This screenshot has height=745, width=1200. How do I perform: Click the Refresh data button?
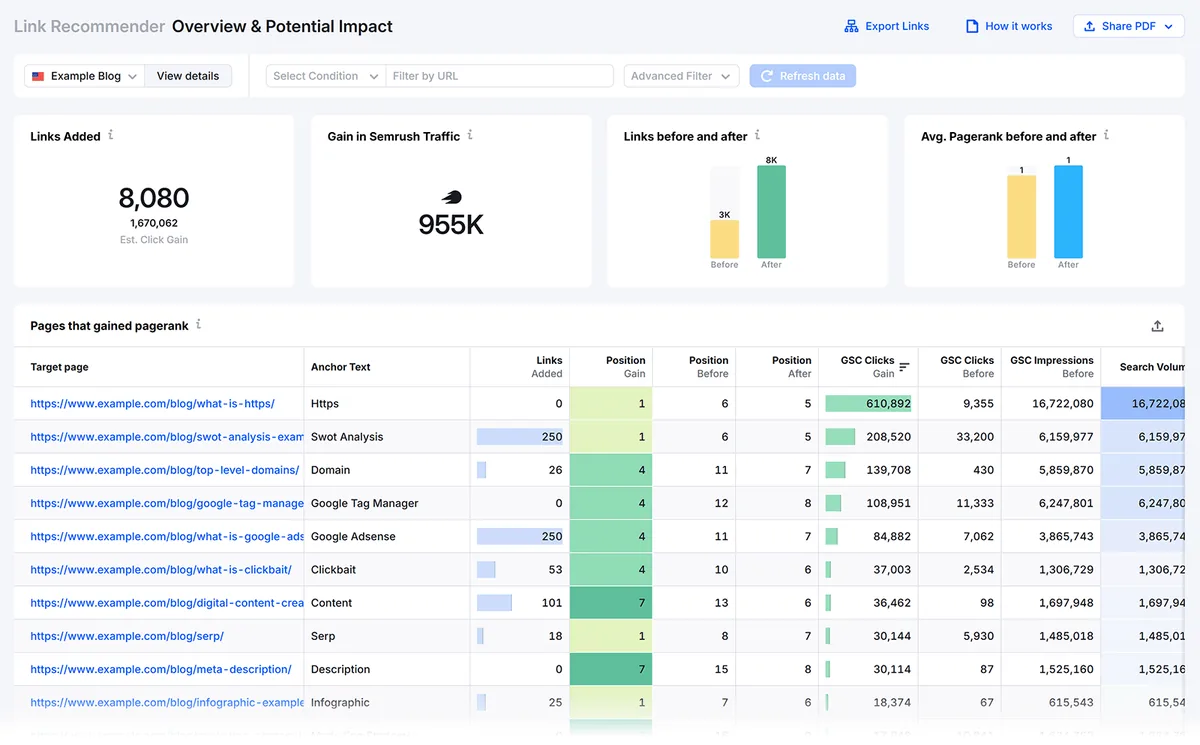803,76
